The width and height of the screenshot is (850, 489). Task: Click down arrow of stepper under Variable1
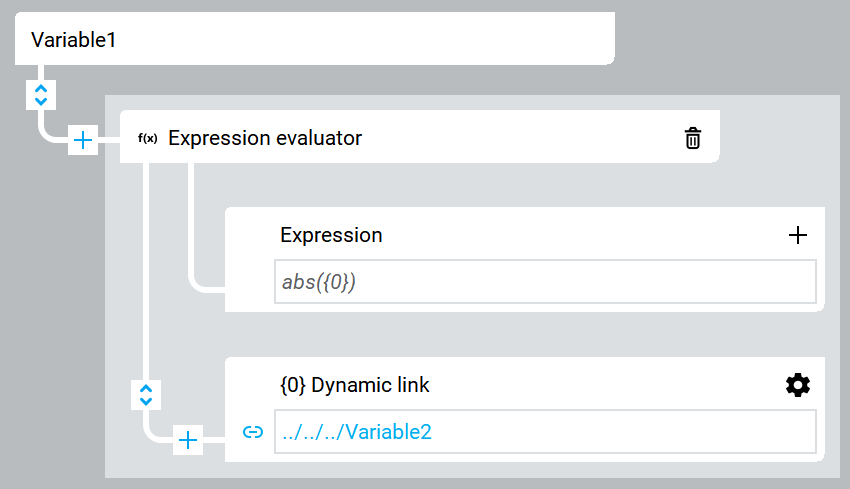point(40,101)
